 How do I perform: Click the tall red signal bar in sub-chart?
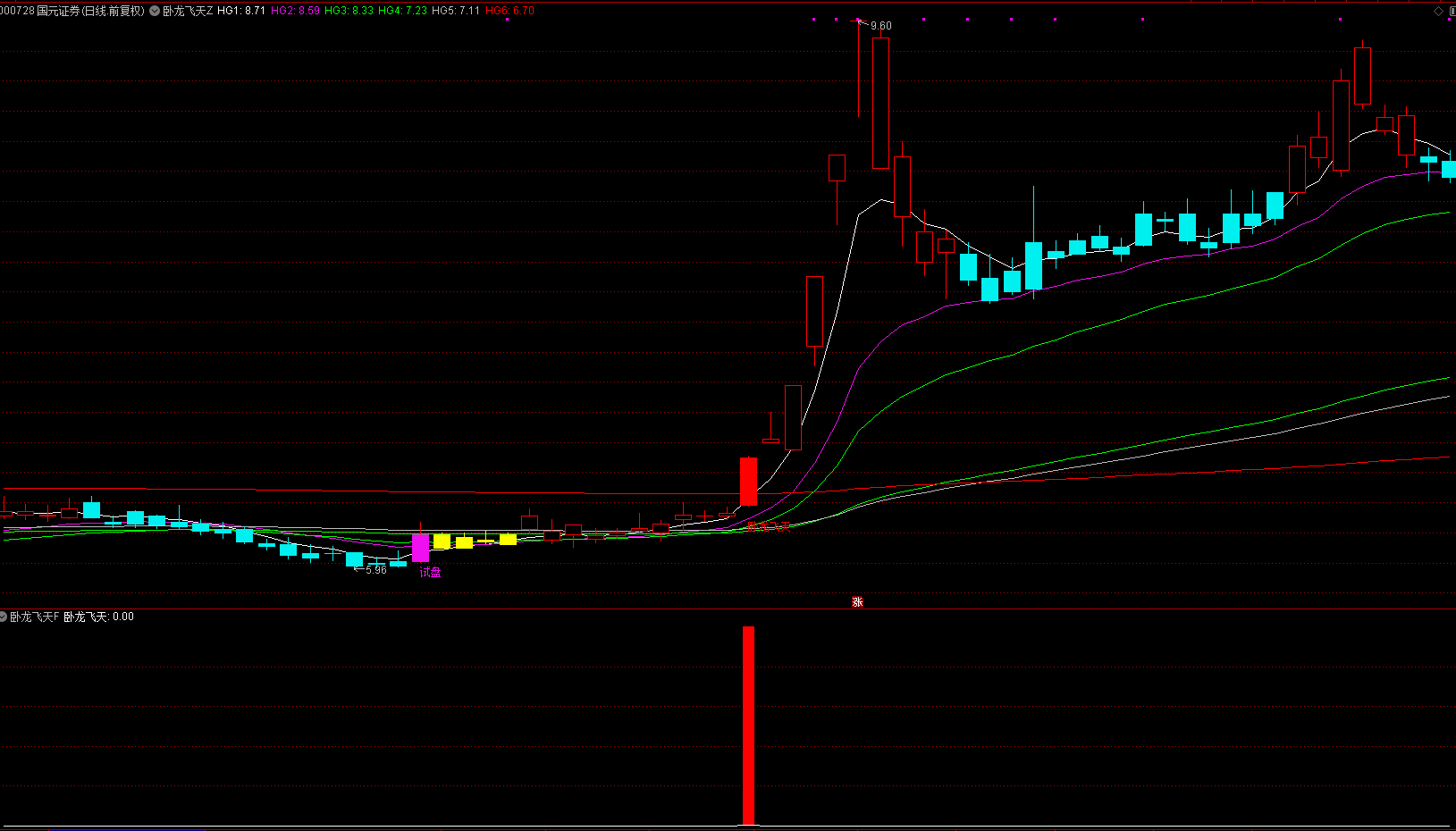pyautogui.click(x=748, y=726)
